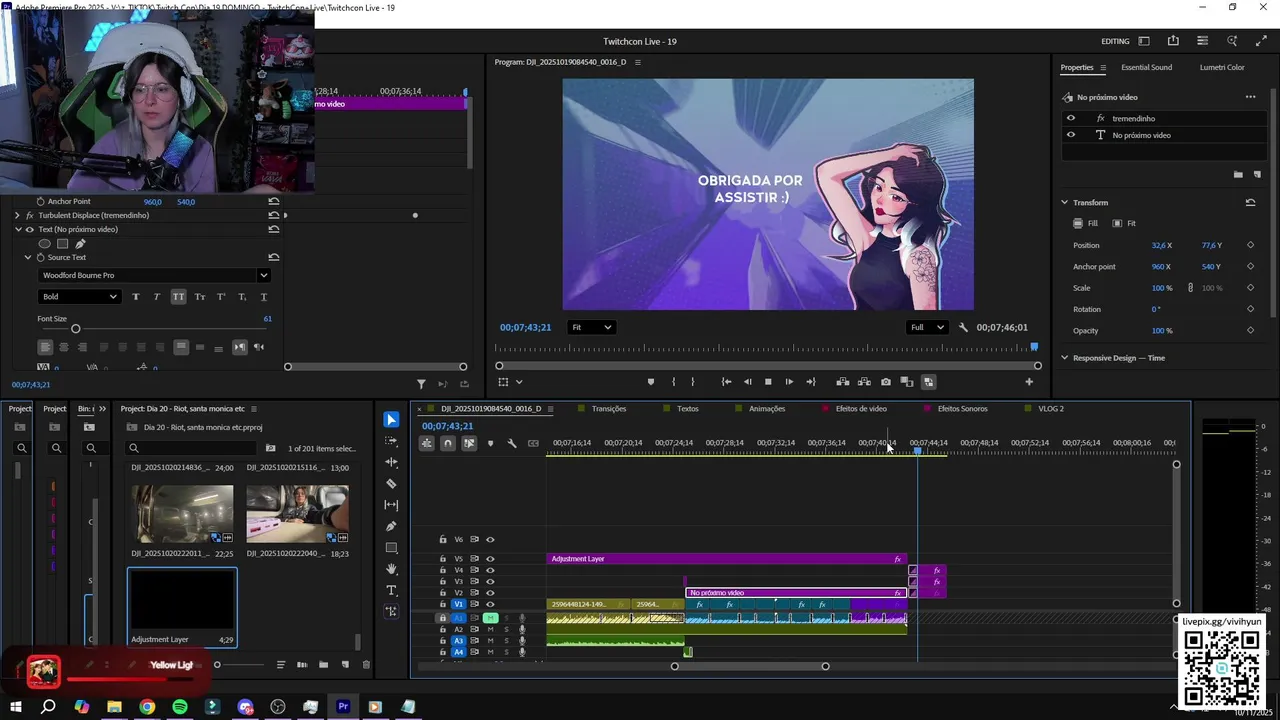This screenshot has width=1280, height=720.
Task: Open the Program Monitor button editor plus
Action: 1029,382
